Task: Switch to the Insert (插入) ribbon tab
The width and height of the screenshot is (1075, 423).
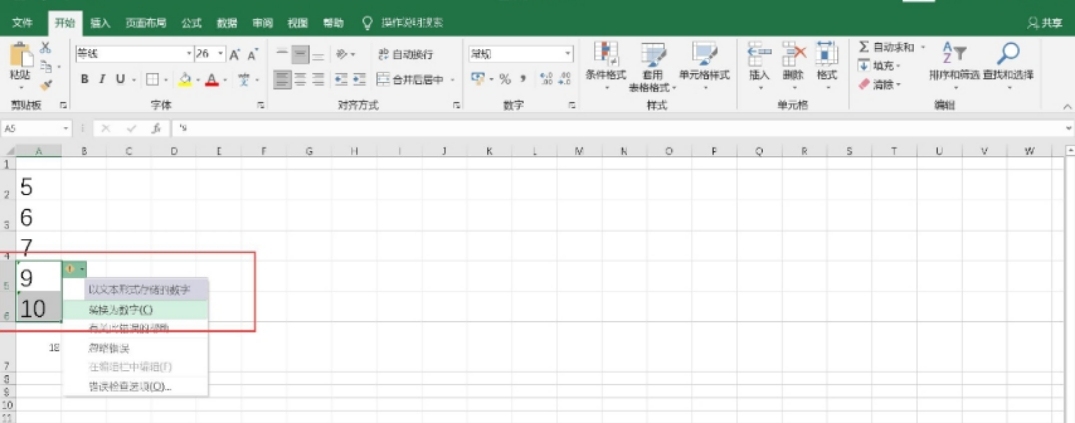Action: tap(100, 21)
